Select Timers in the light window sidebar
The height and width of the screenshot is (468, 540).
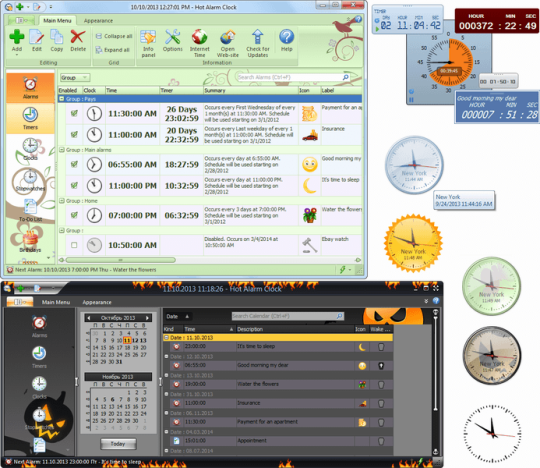pos(30,118)
